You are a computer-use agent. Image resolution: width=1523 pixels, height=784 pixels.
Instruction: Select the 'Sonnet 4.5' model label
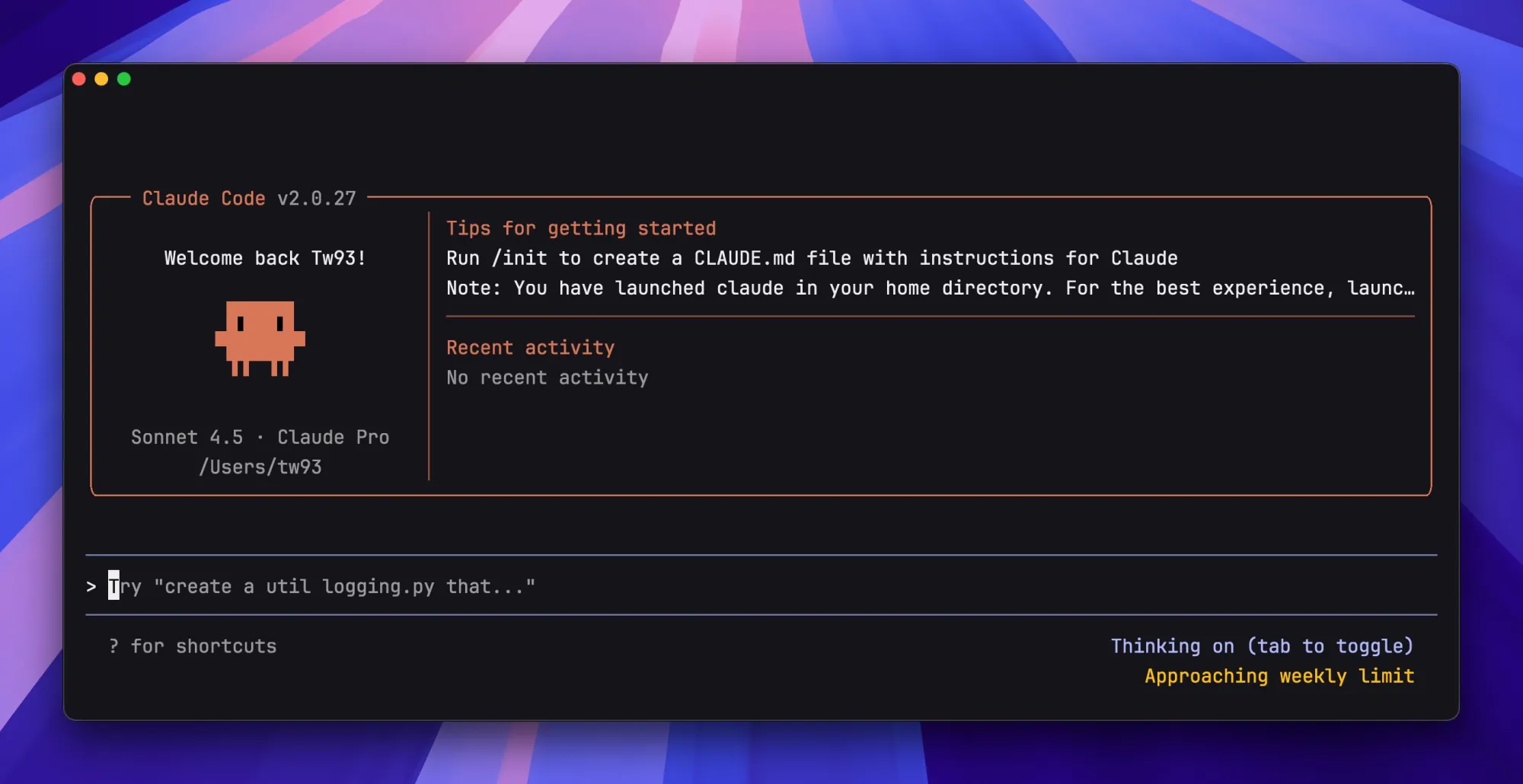pos(187,437)
